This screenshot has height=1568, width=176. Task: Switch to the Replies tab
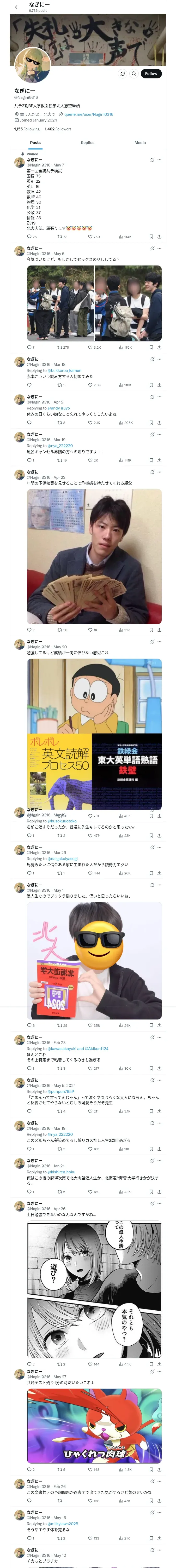click(87, 142)
